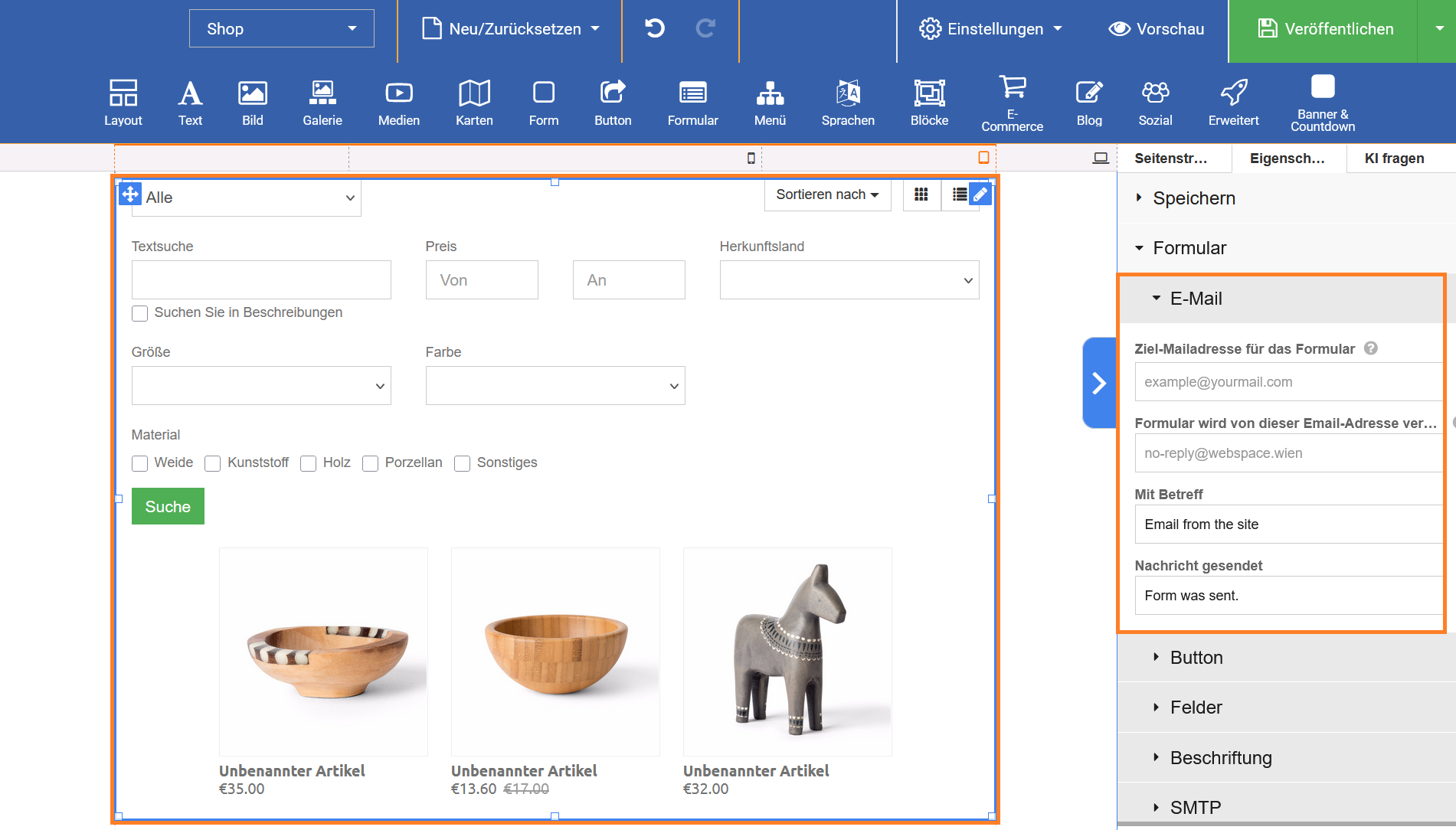1456x830 pixels.
Task: Select the Blöcke tool
Action: (929, 103)
